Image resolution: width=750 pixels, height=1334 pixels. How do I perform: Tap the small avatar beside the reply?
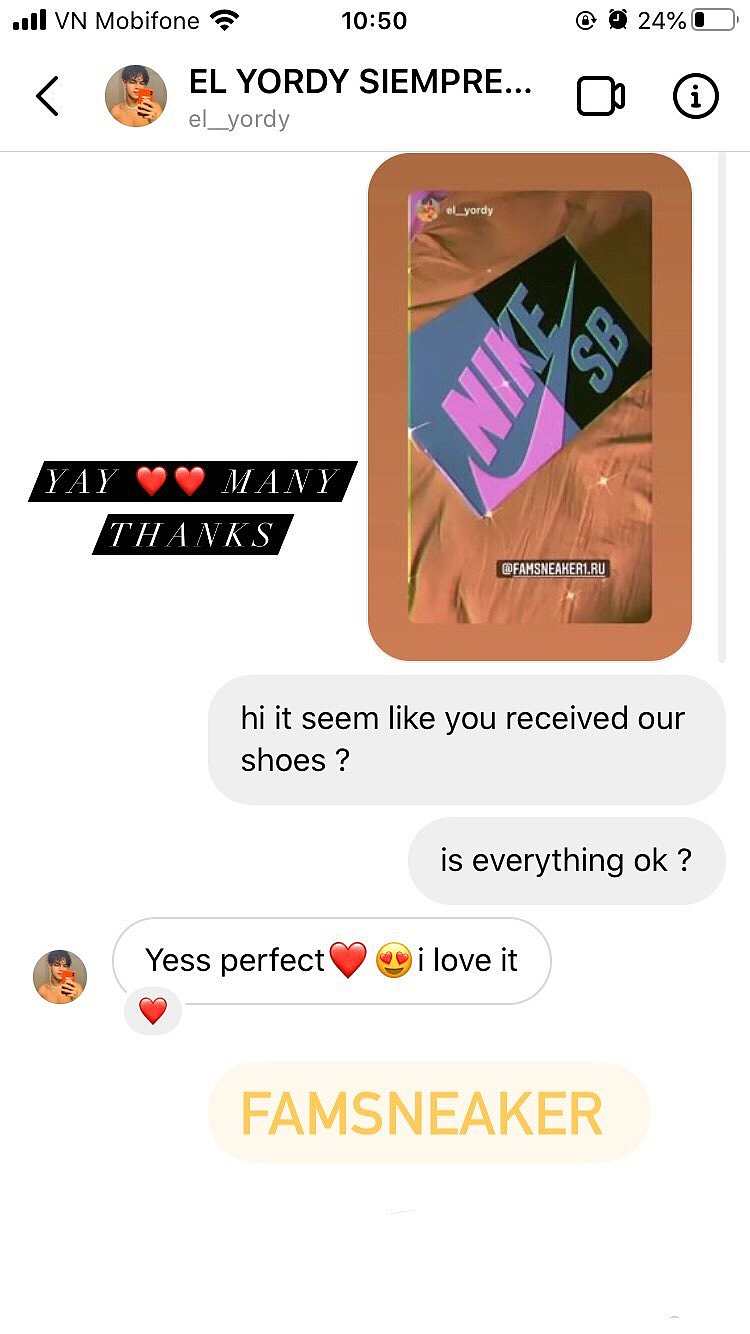(60, 976)
